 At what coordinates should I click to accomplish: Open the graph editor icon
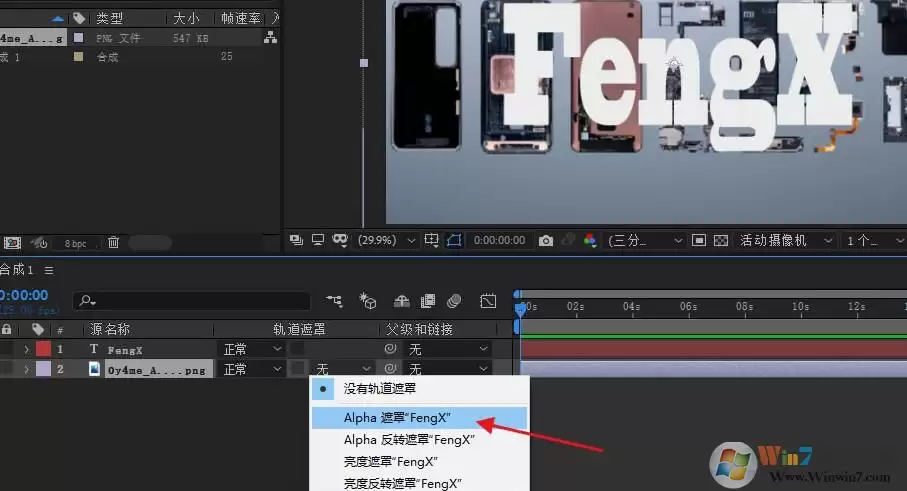488,301
